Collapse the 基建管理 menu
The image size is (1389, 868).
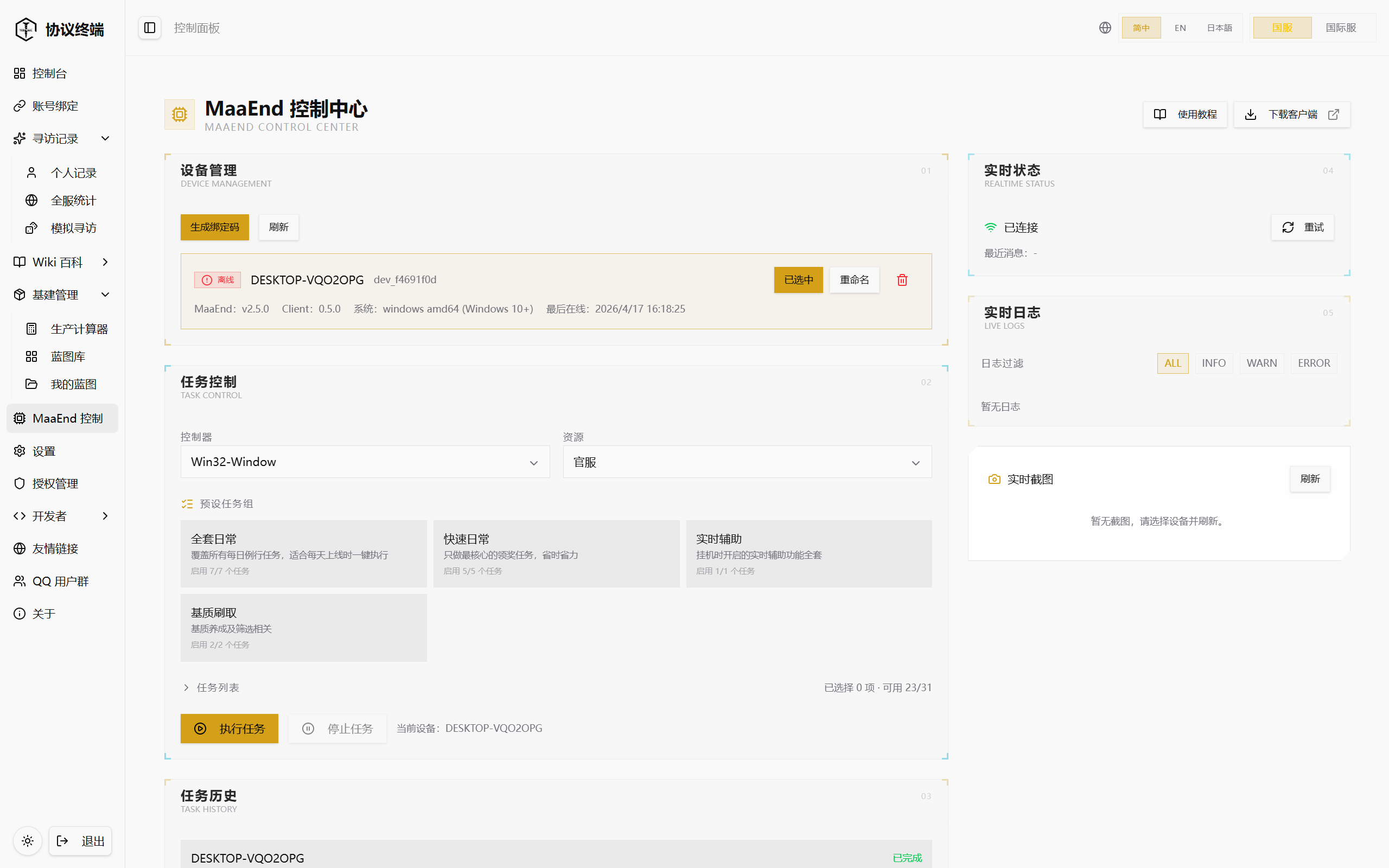pyautogui.click(x=62, y=295)
